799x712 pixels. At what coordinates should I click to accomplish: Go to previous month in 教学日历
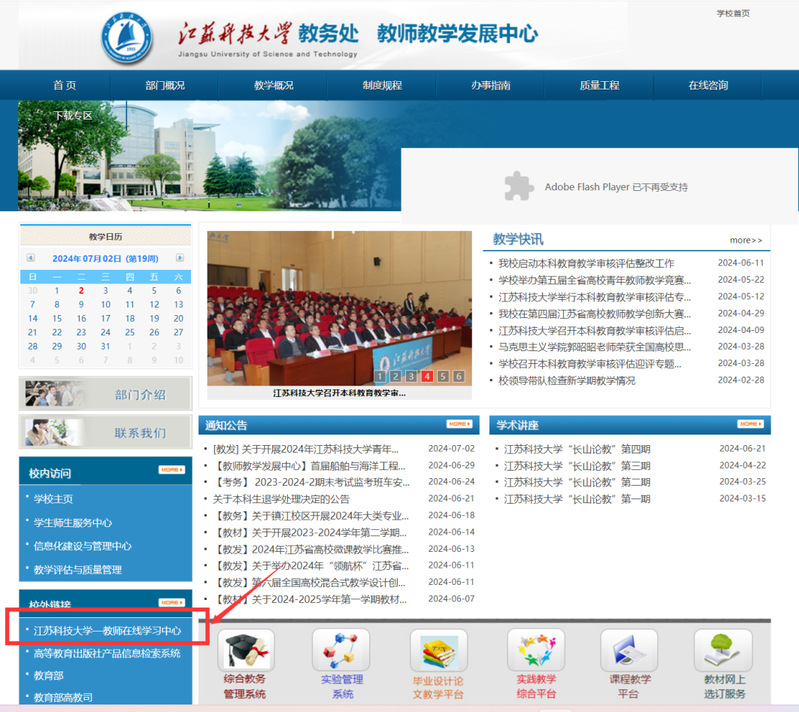point(31,258)
